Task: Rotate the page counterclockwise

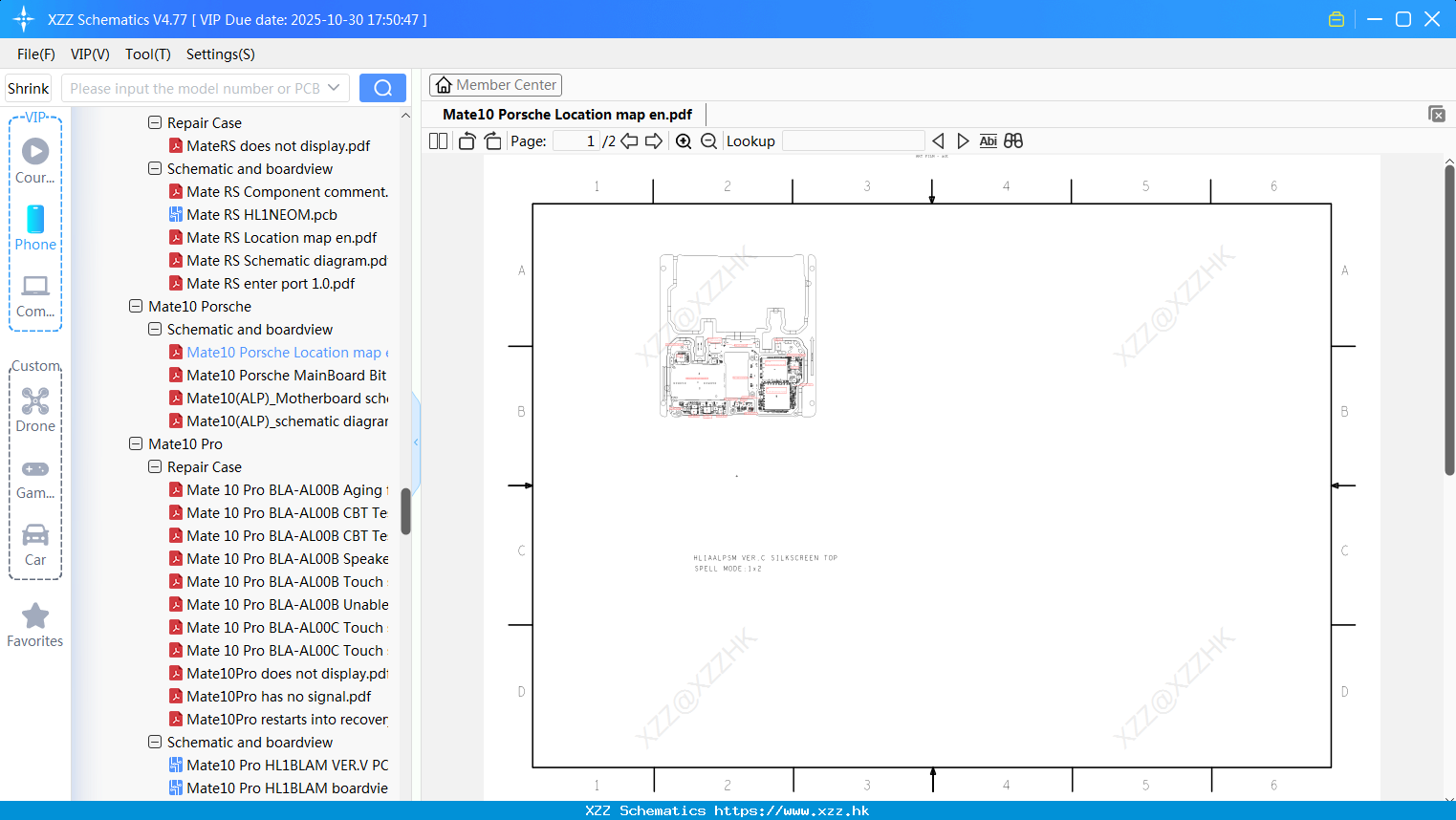Action: point(467,140)
